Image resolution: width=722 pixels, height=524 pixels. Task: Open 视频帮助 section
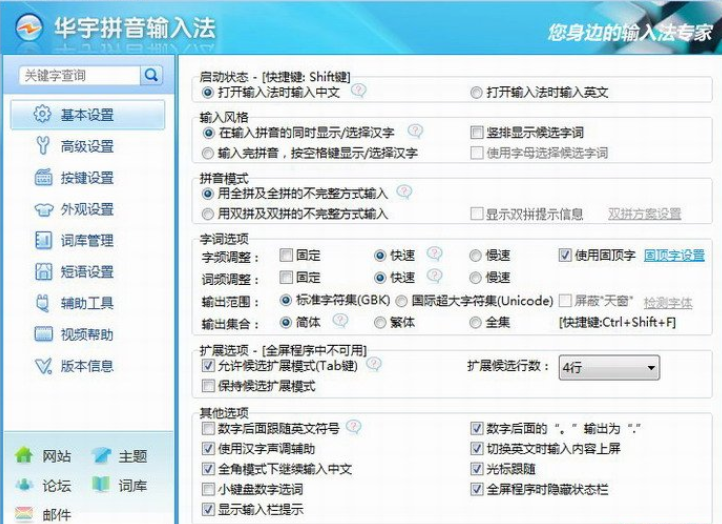point(87,334)
